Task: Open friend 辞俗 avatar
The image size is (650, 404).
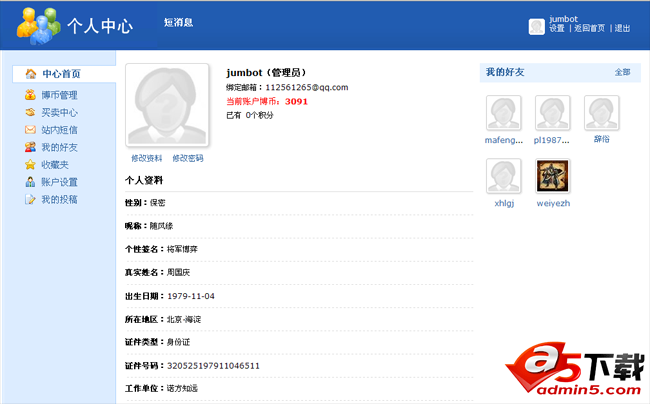Action: (x=601, y=113)
